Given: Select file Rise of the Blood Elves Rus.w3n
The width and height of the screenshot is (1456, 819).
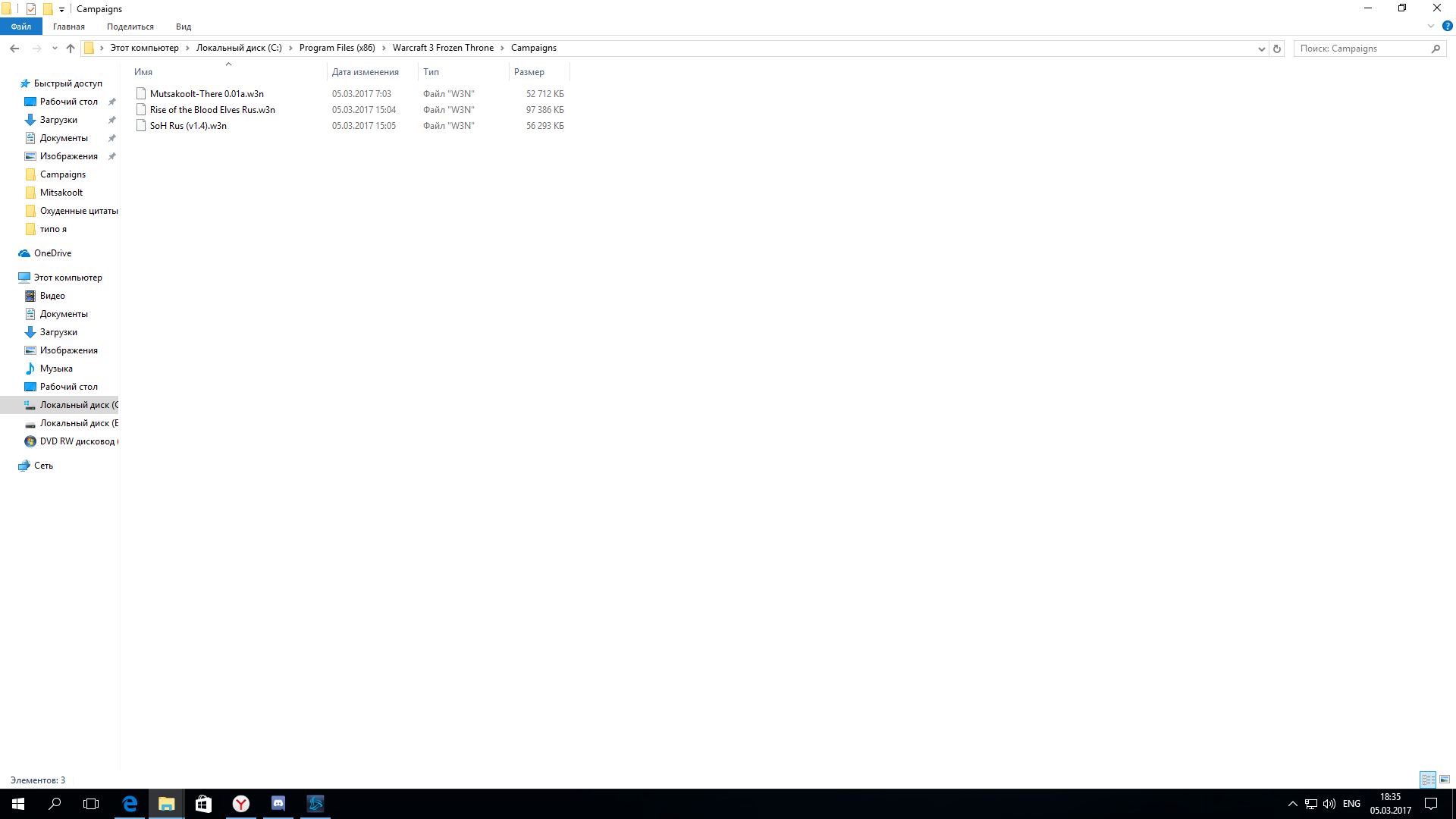Looking at the screenshot, I should 212,110.
